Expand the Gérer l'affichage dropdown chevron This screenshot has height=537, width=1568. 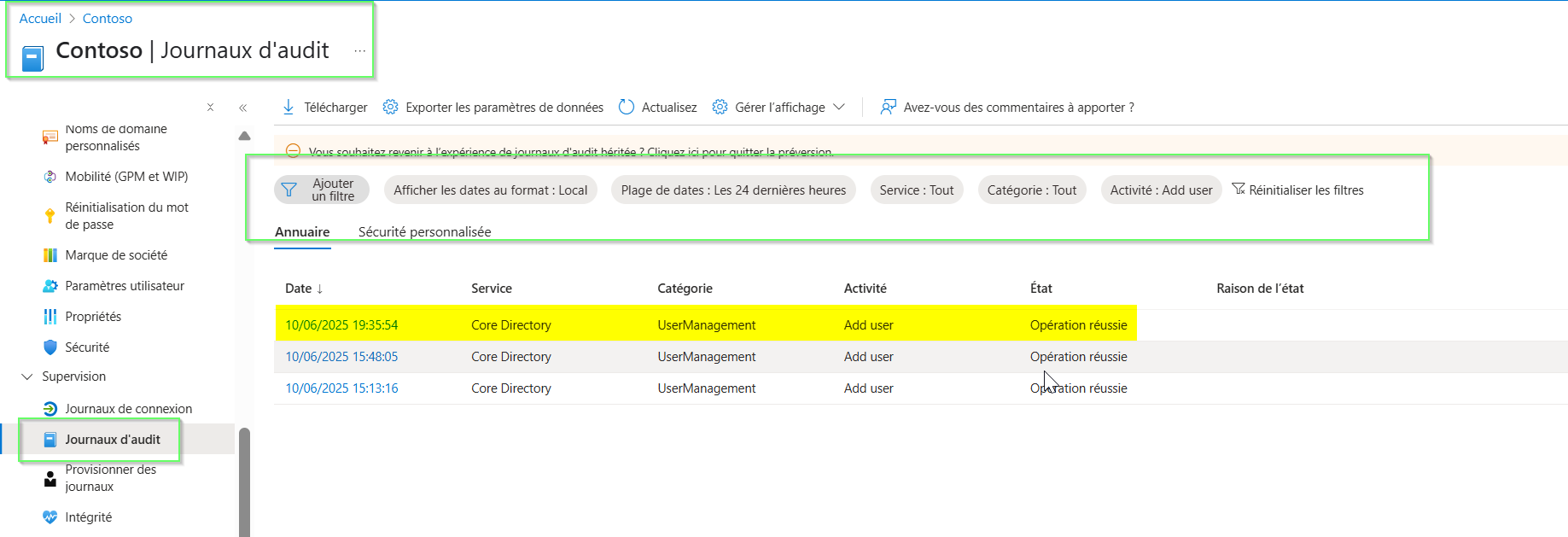coord(839,107)
